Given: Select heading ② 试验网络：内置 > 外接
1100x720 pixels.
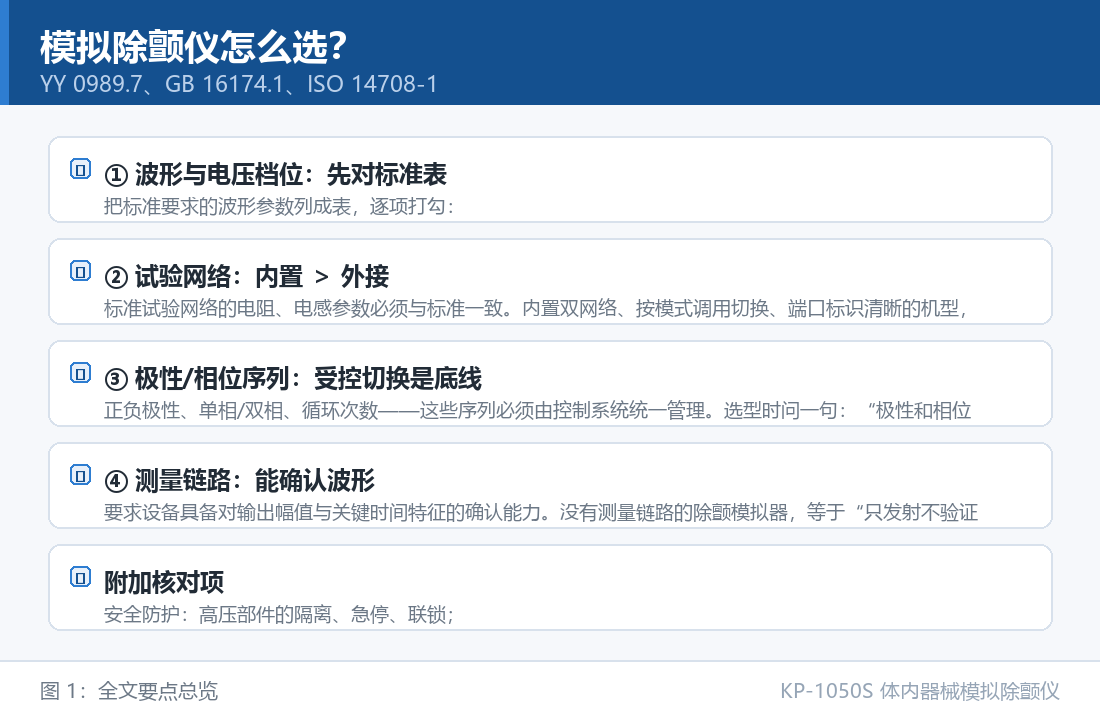Looking at the screenshot, I should [x=246, y=276].
